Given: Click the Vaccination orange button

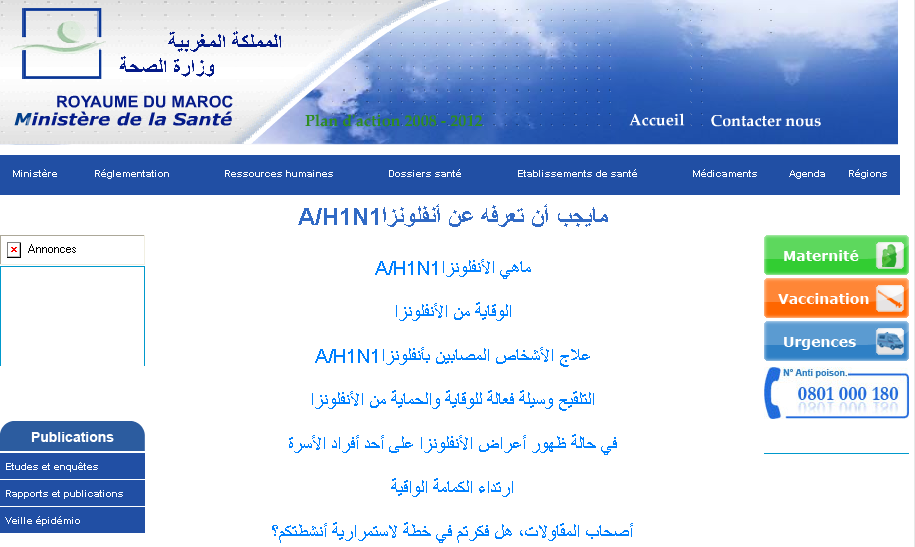Looking at the screenshot, I should [836, 298].
